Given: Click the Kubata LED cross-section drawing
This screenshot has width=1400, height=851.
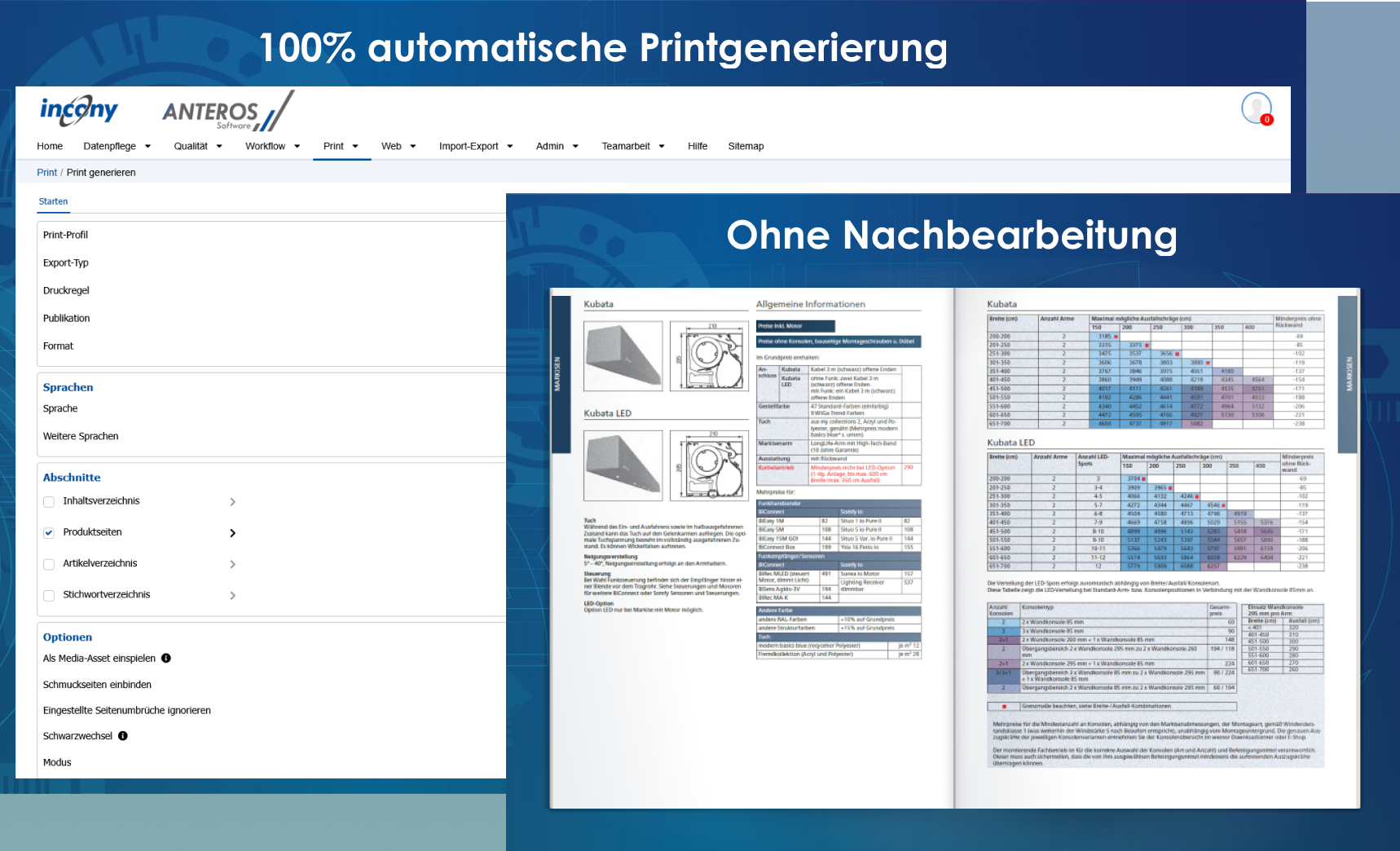Looking at the screenshot, I should tap(709, 465).
